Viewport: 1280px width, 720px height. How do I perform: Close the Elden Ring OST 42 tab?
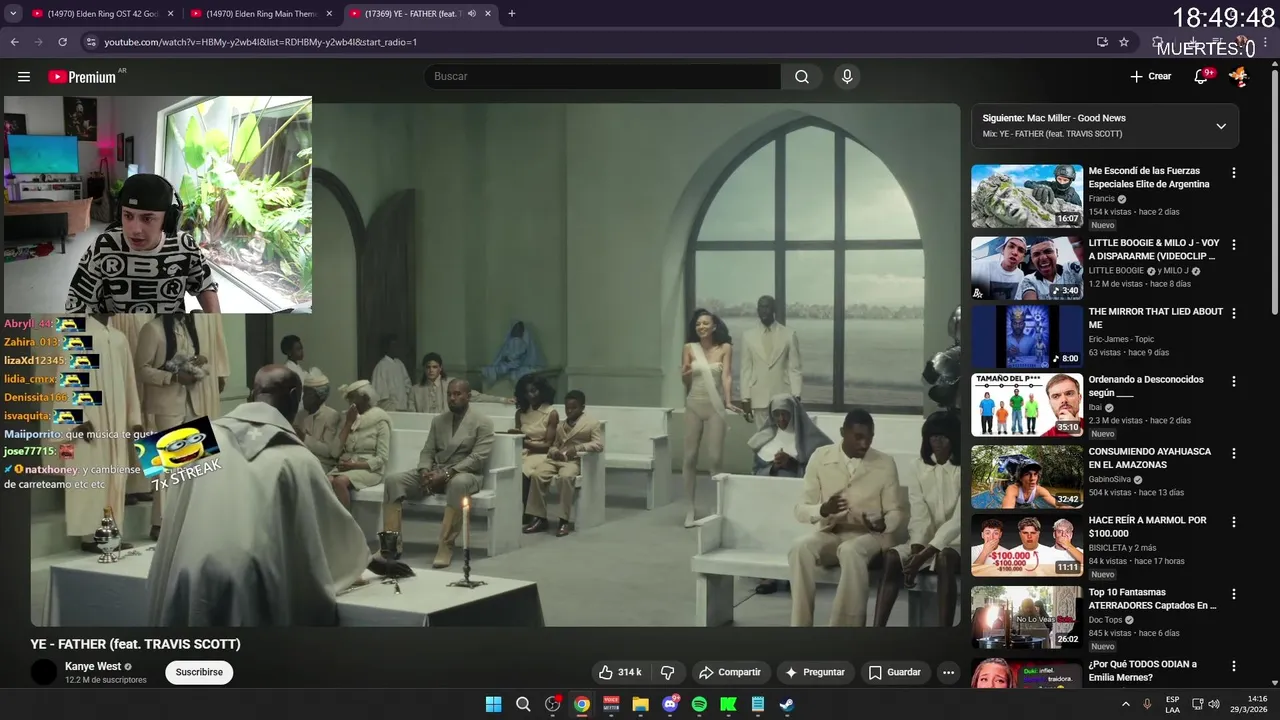click(170, 14)
